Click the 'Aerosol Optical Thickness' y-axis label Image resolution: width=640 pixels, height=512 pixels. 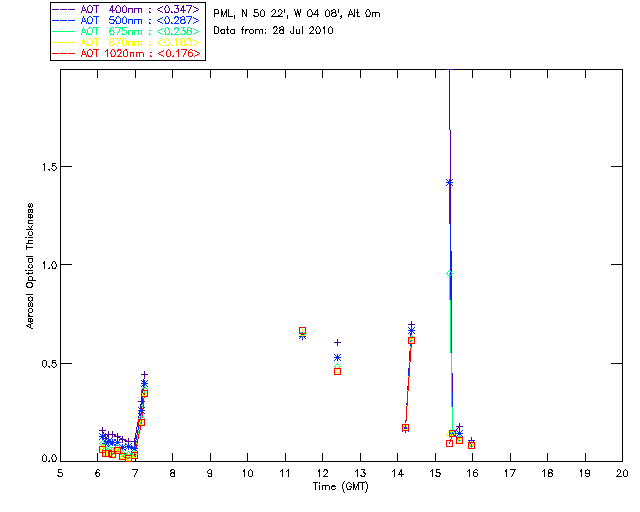click(30, 266)
